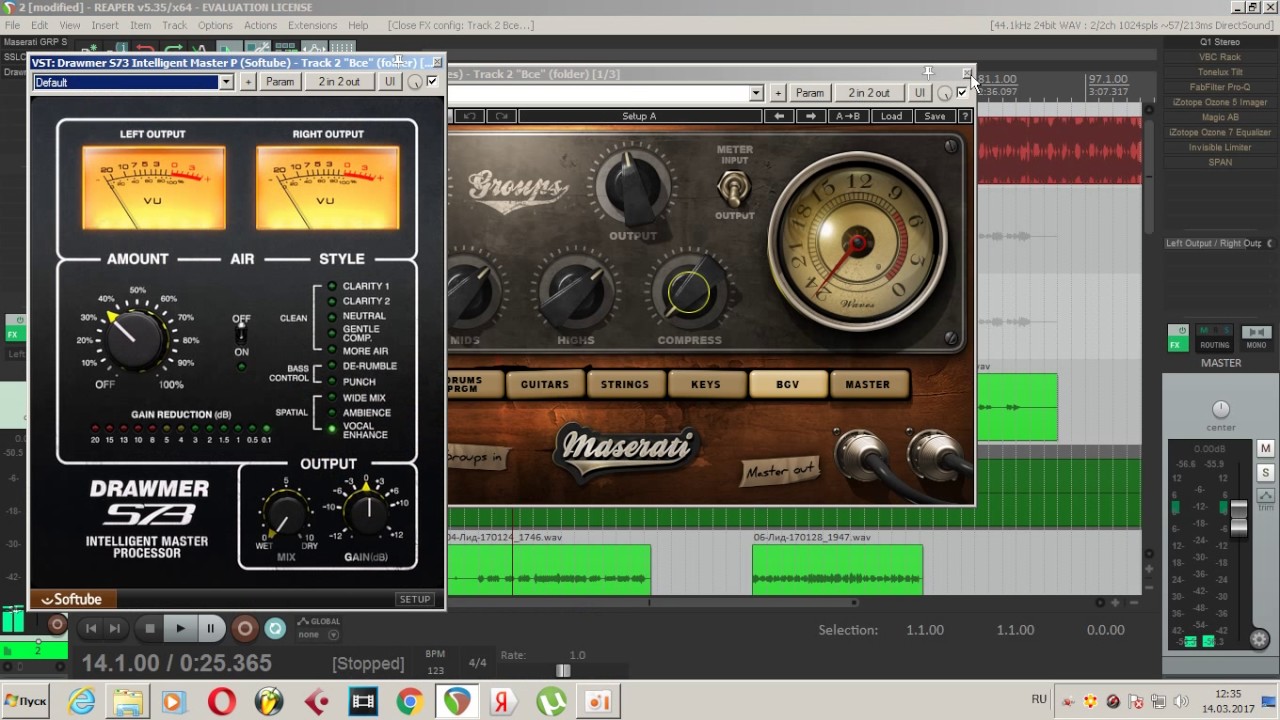Go to next preset in Maserati toolbar
Screen dimensions: 1280x720
click(x=811, y=116)
